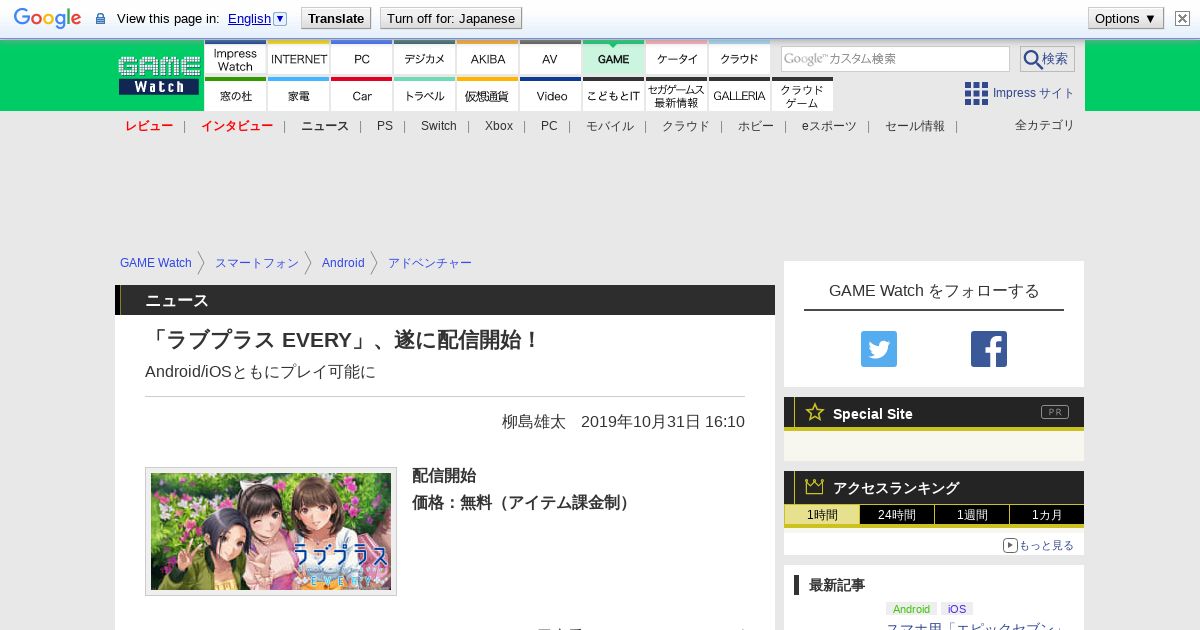Viewport: 1200px width, 630px height.
Task: Select the 24時間 ranking tab
Action: pyautogui.click(x=897, y=515)
